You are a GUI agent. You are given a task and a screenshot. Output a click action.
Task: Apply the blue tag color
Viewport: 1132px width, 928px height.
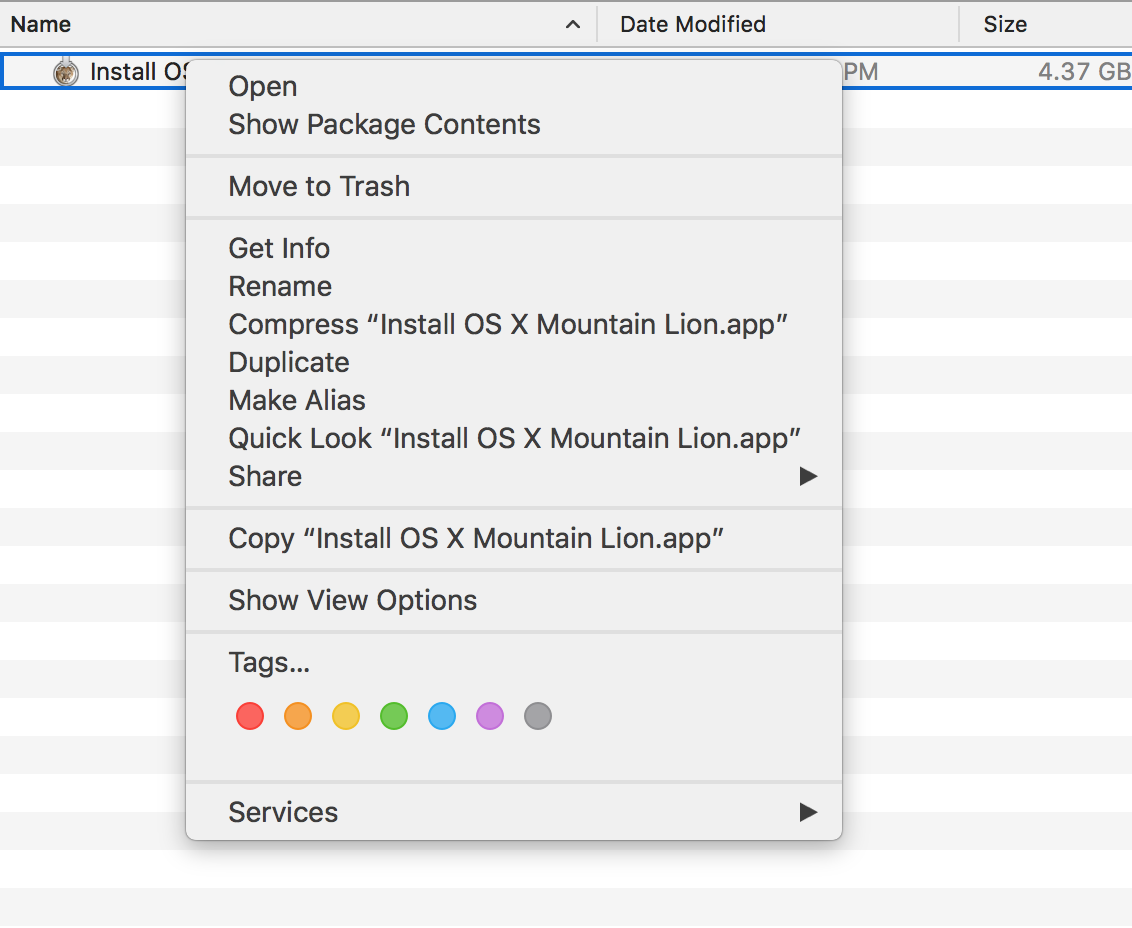point(442,716)
